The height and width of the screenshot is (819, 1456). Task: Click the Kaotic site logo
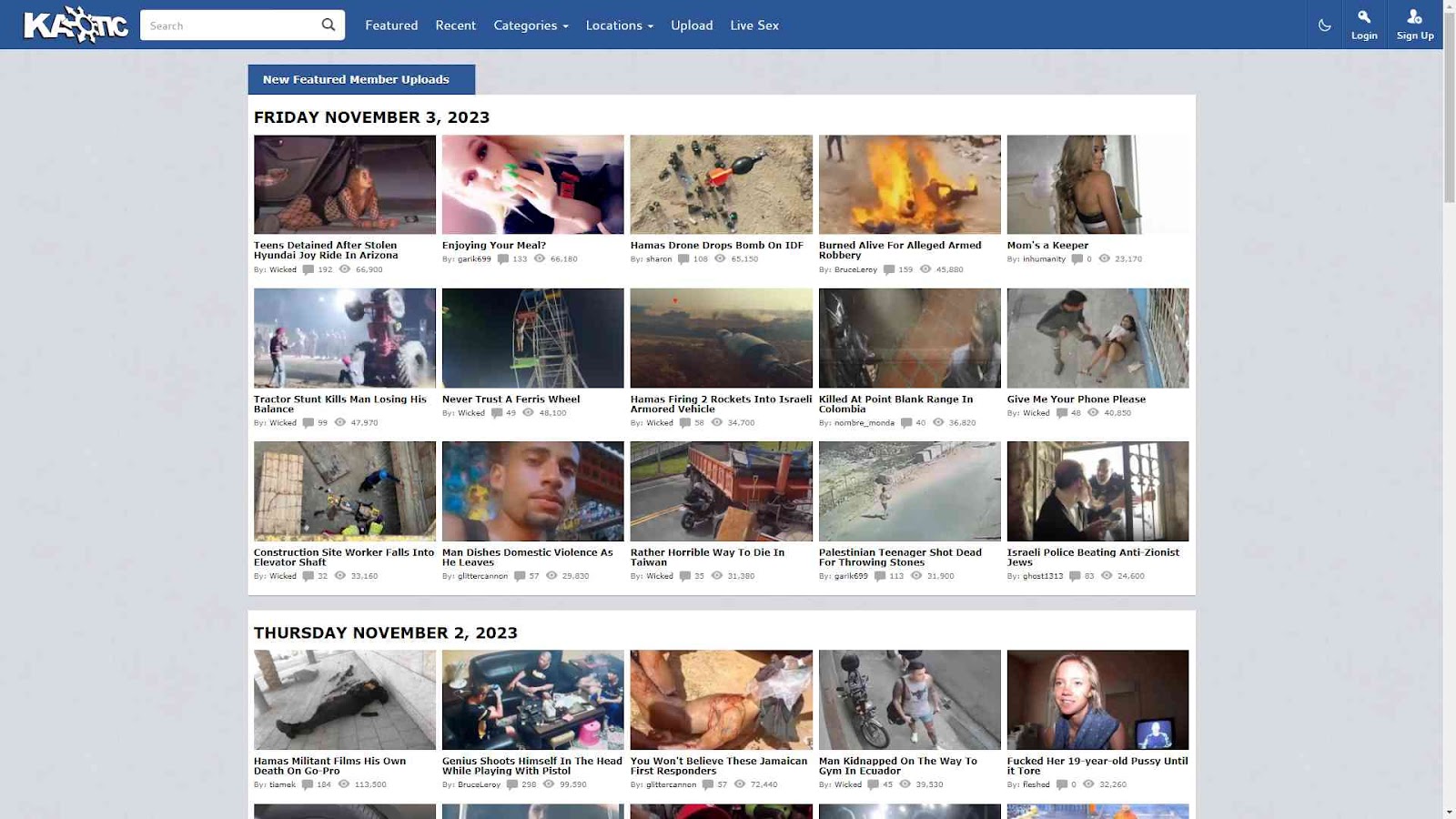pos(76,25)
